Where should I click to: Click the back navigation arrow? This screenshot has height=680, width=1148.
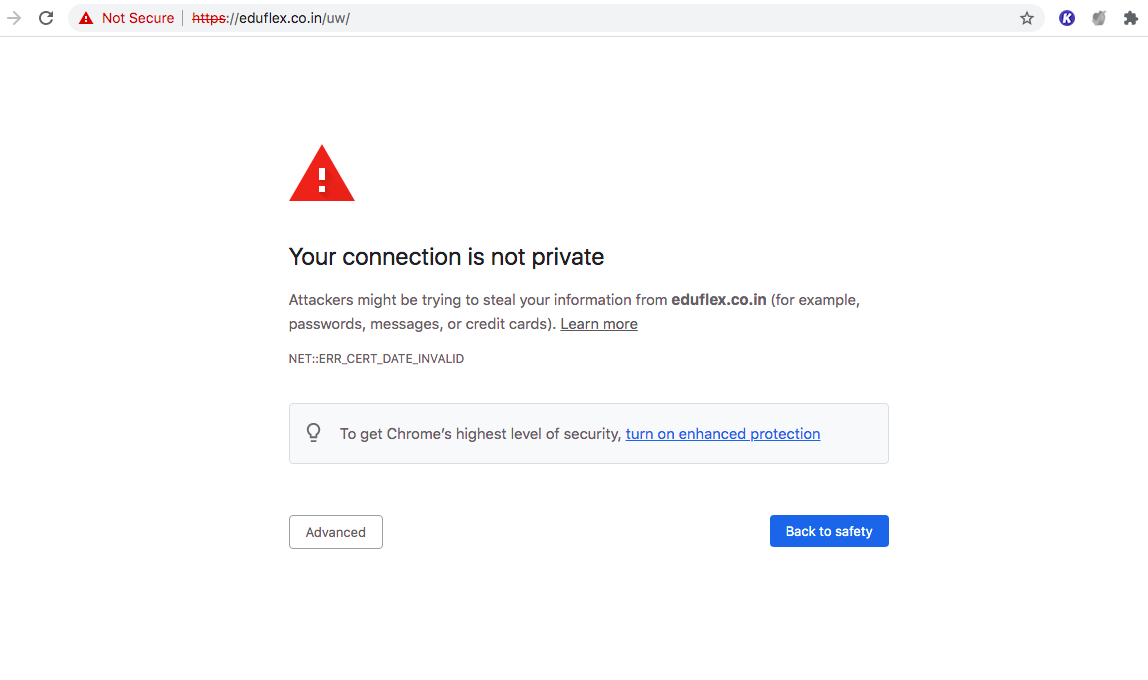pyautogui.click(x=12, y=17)
